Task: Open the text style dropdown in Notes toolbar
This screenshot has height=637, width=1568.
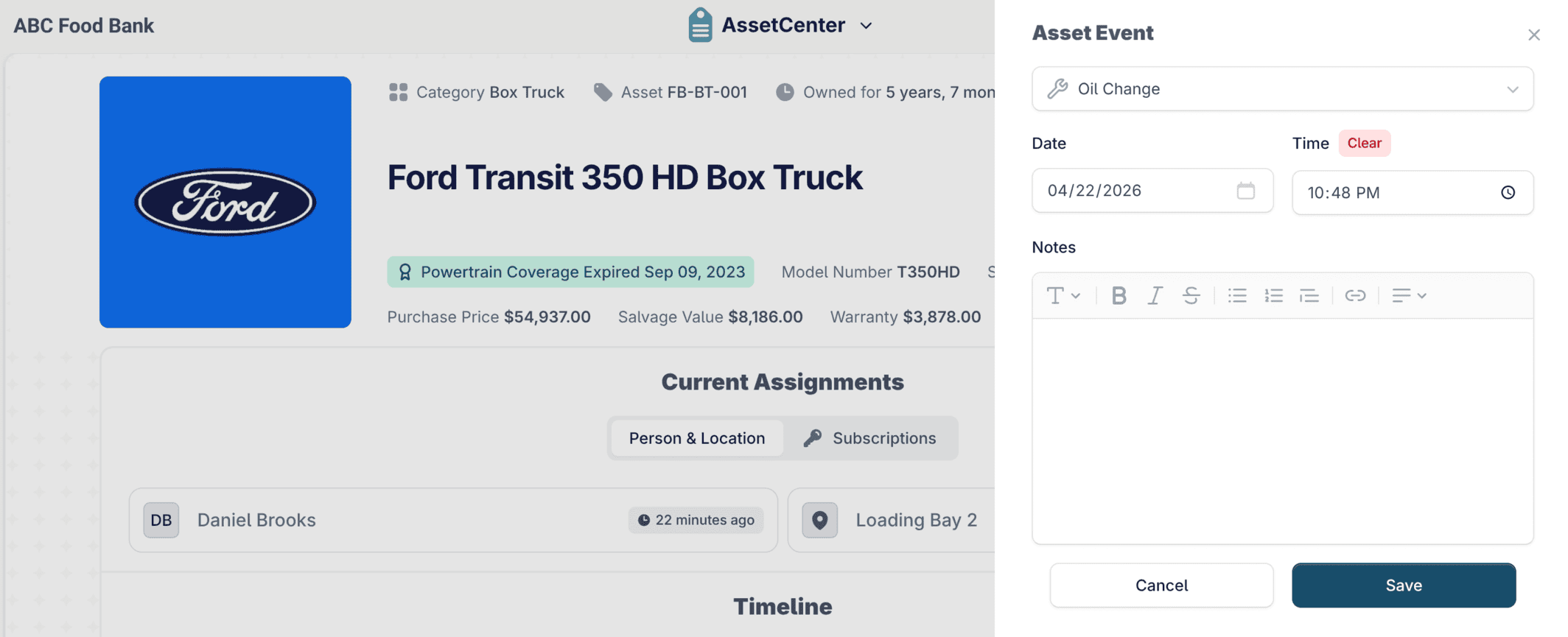Action: 1063,295
